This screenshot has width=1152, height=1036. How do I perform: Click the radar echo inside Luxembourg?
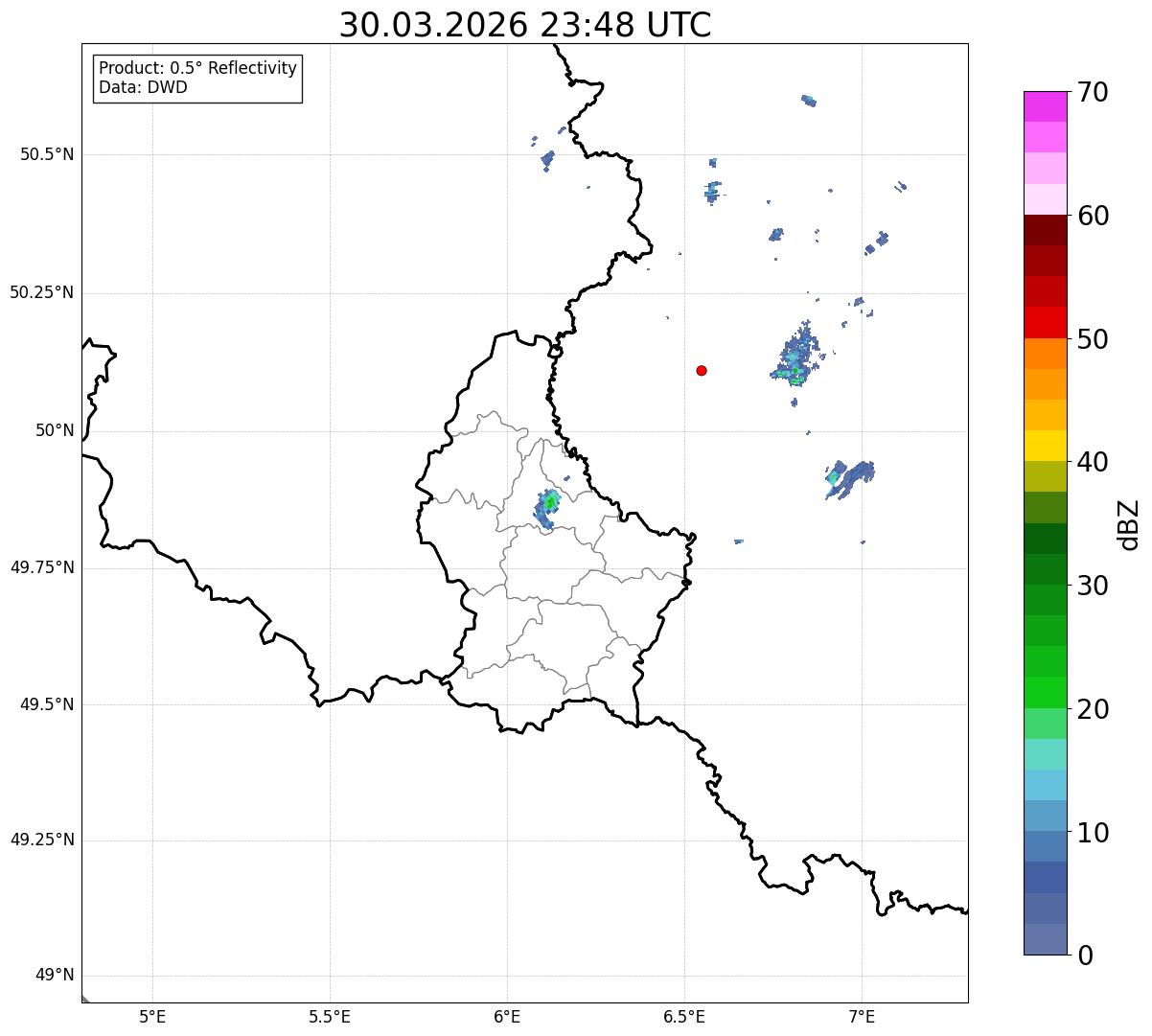click(547, 507)
